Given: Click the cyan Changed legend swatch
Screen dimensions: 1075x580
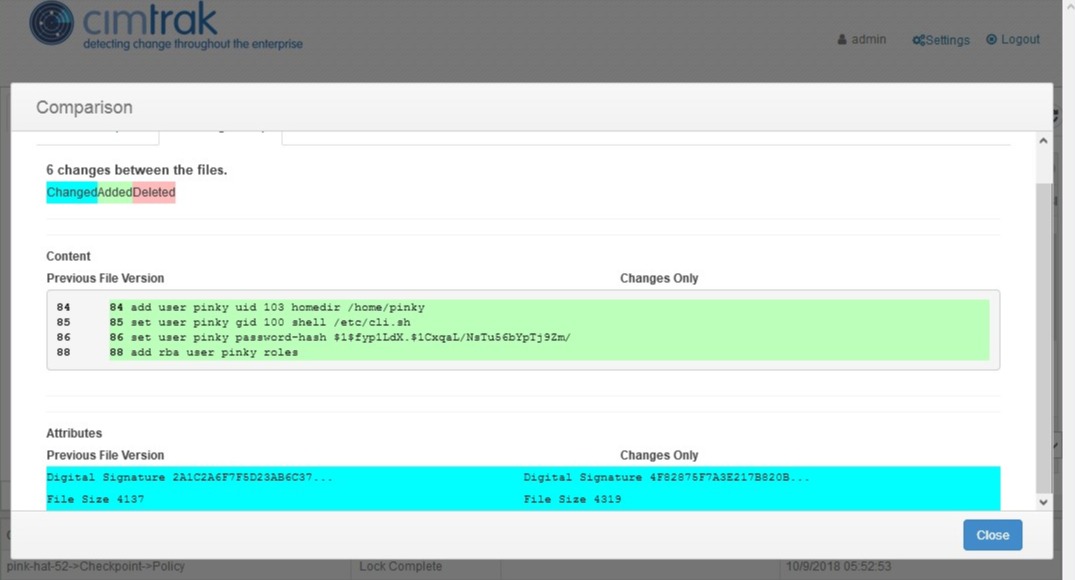Looking at the screenshot, I should [71, 192].
